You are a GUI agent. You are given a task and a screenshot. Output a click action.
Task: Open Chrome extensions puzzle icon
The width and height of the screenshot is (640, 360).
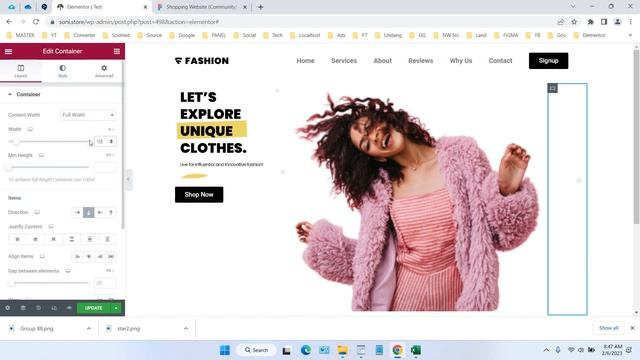point(590,22)
